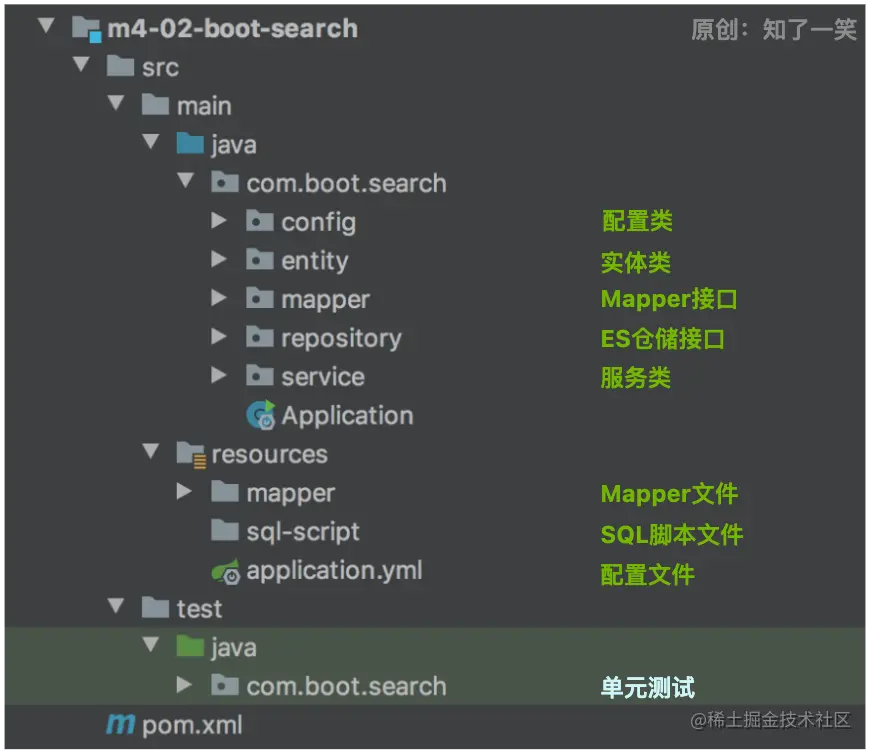Select the com.boot.search label under test
Screen dimensions: 874x753
(x=347, y=686)
